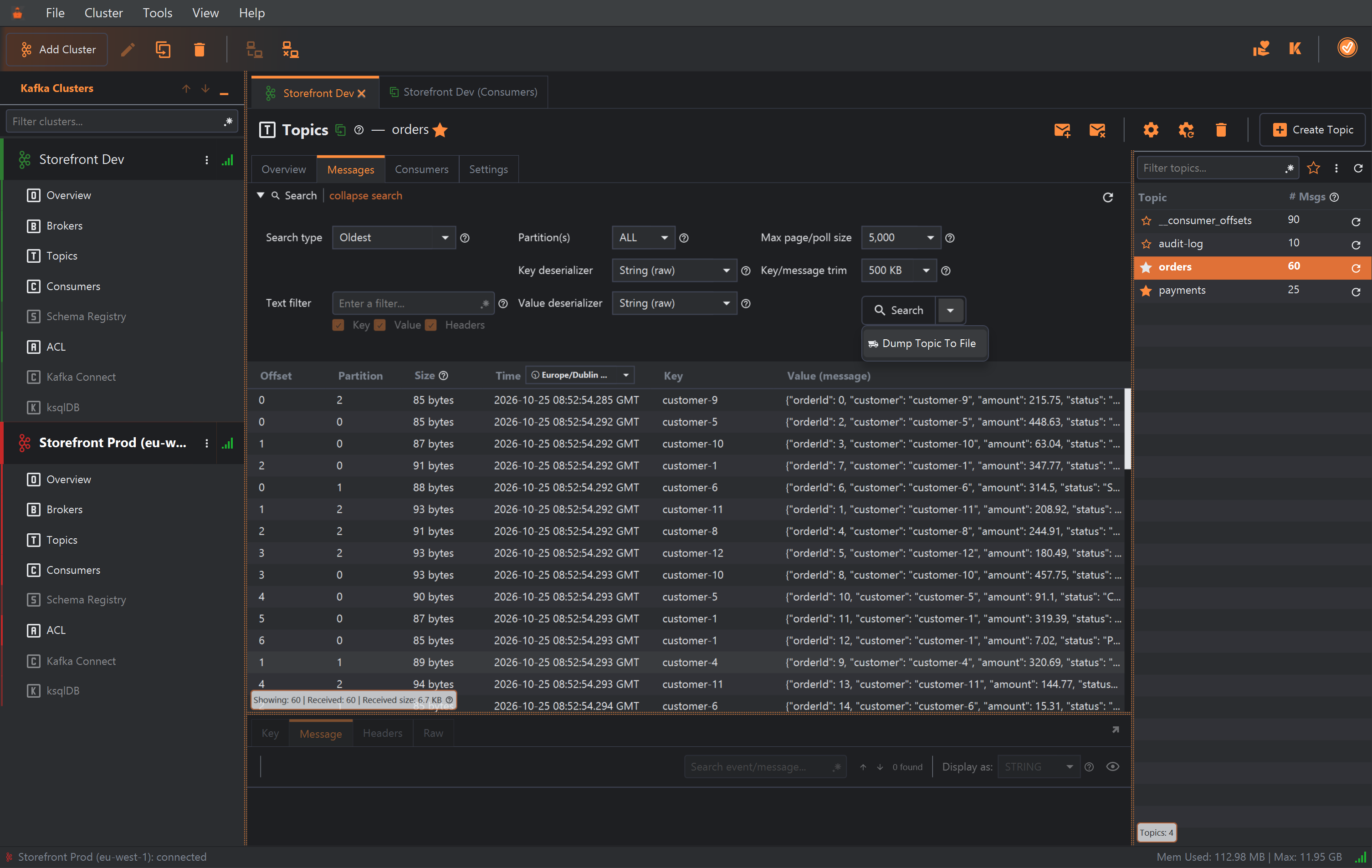Open the Search type Oldest dropdown
This screenshot has width=1372, height=868.
click(394, 238)
